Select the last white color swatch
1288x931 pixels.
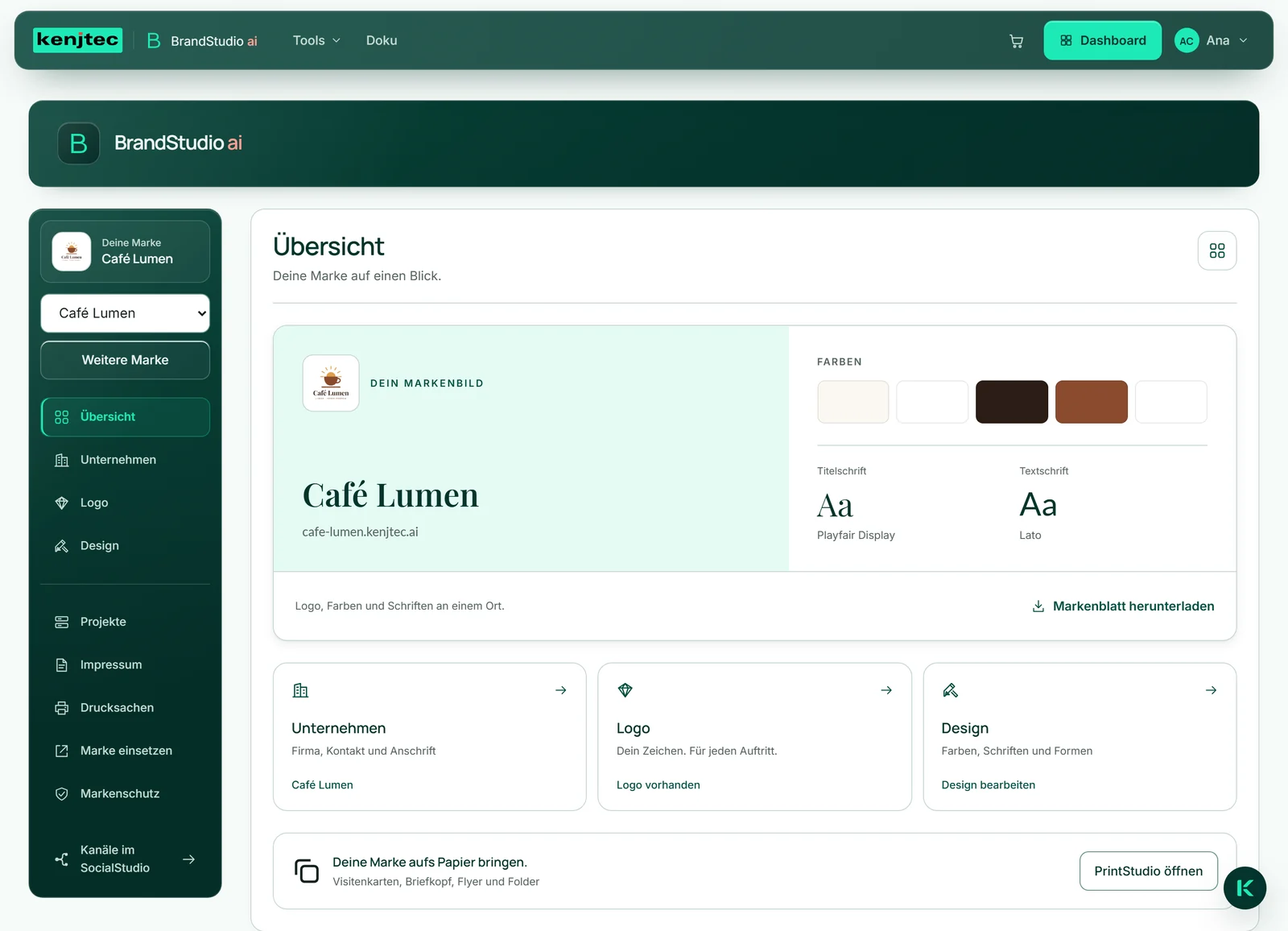(x=1170, y=402)
